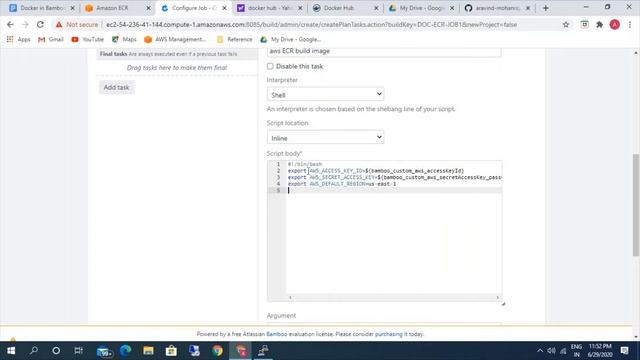
Task: Open Chrome three-dot menu
Action: point(630,24)
